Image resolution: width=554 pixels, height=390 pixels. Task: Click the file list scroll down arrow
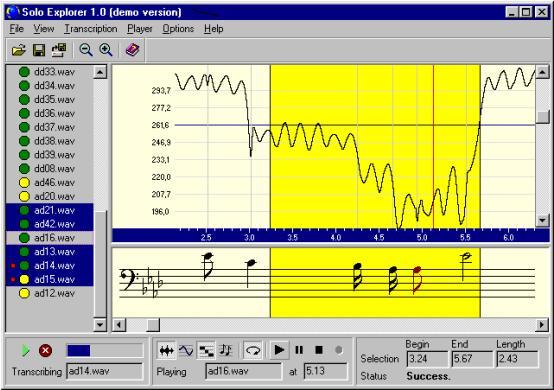[100, 325]
